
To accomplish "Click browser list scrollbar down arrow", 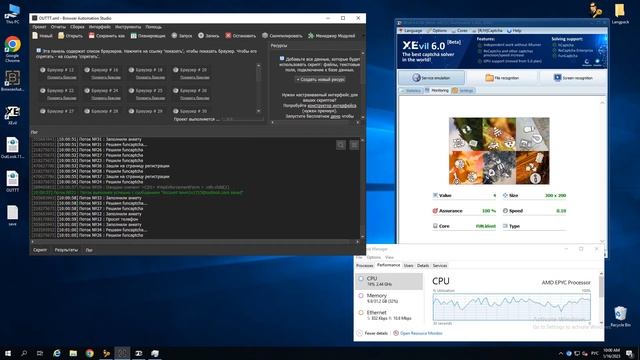I will pos(258,111).
